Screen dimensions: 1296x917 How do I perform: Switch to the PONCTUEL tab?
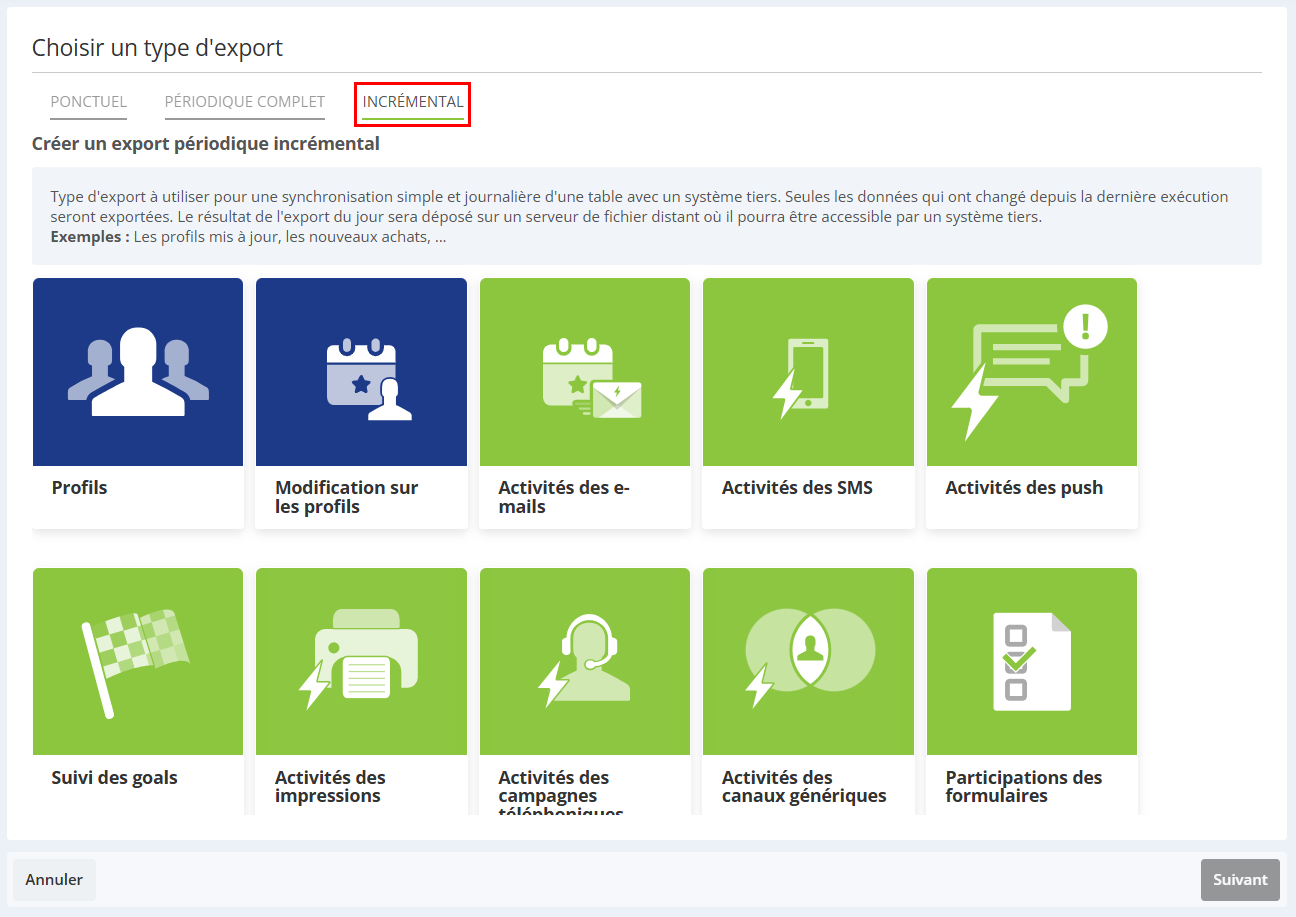[88, 102]
